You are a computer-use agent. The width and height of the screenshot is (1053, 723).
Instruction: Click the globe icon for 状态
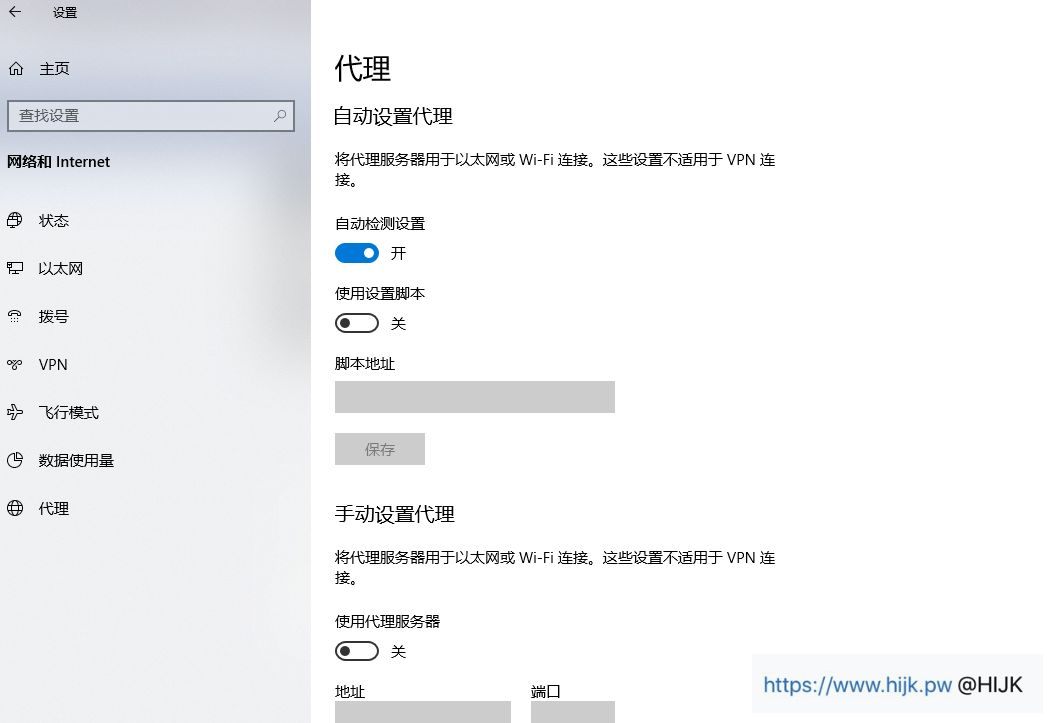pos(15,221)
